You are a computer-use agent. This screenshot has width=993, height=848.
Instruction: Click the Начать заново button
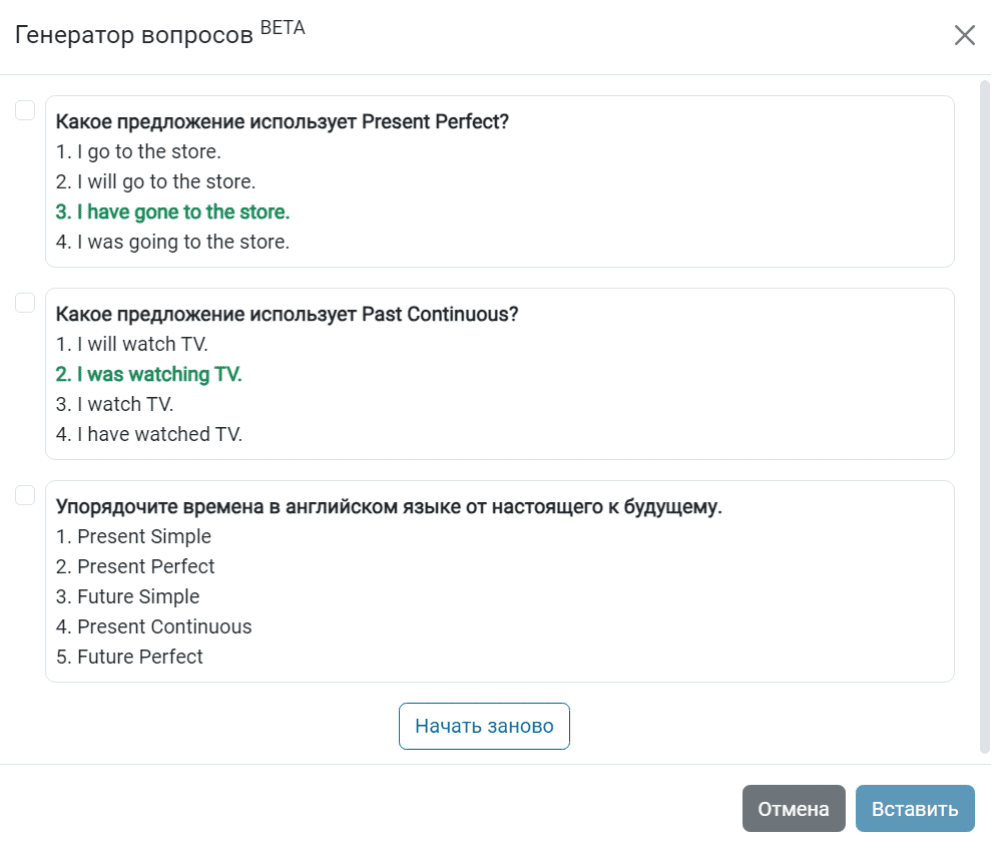point(484,726)
